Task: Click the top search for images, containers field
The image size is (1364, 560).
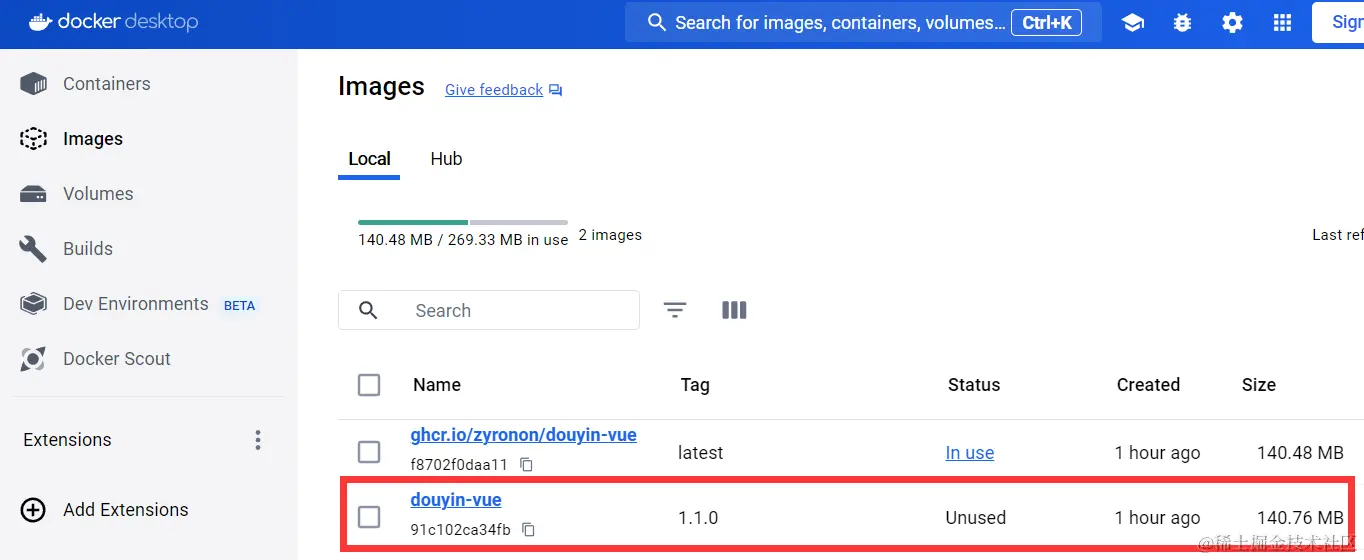Action: 863,22
